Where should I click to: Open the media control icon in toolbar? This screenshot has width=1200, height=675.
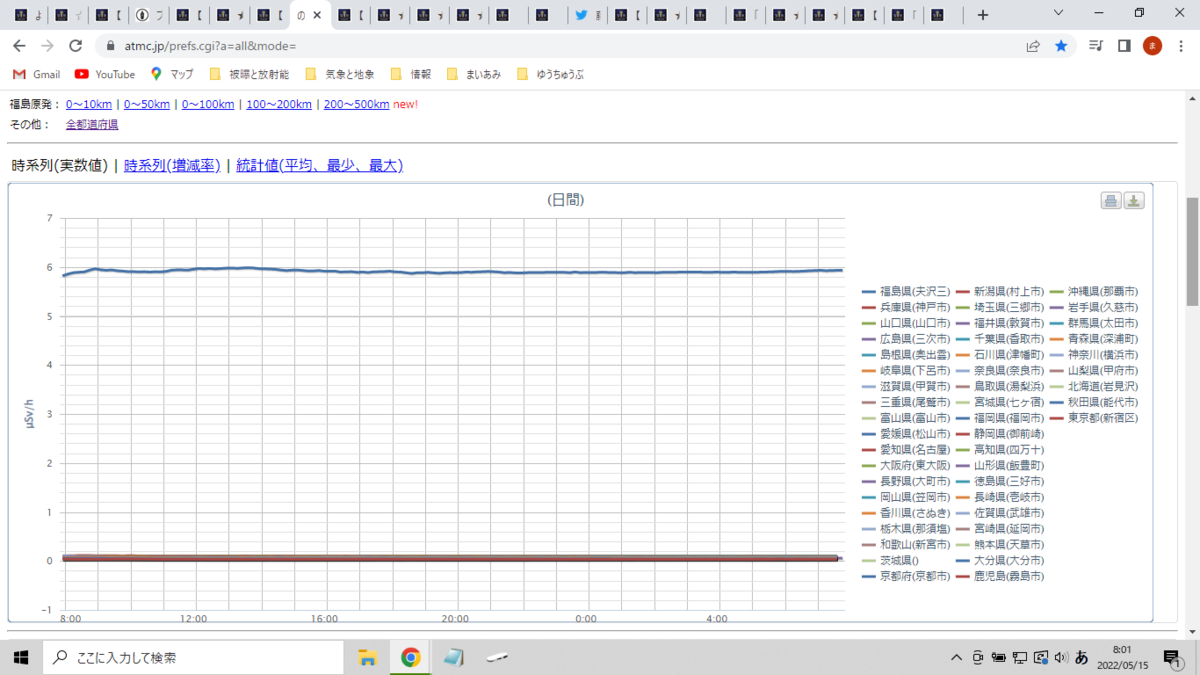[x=1096, y=46]
